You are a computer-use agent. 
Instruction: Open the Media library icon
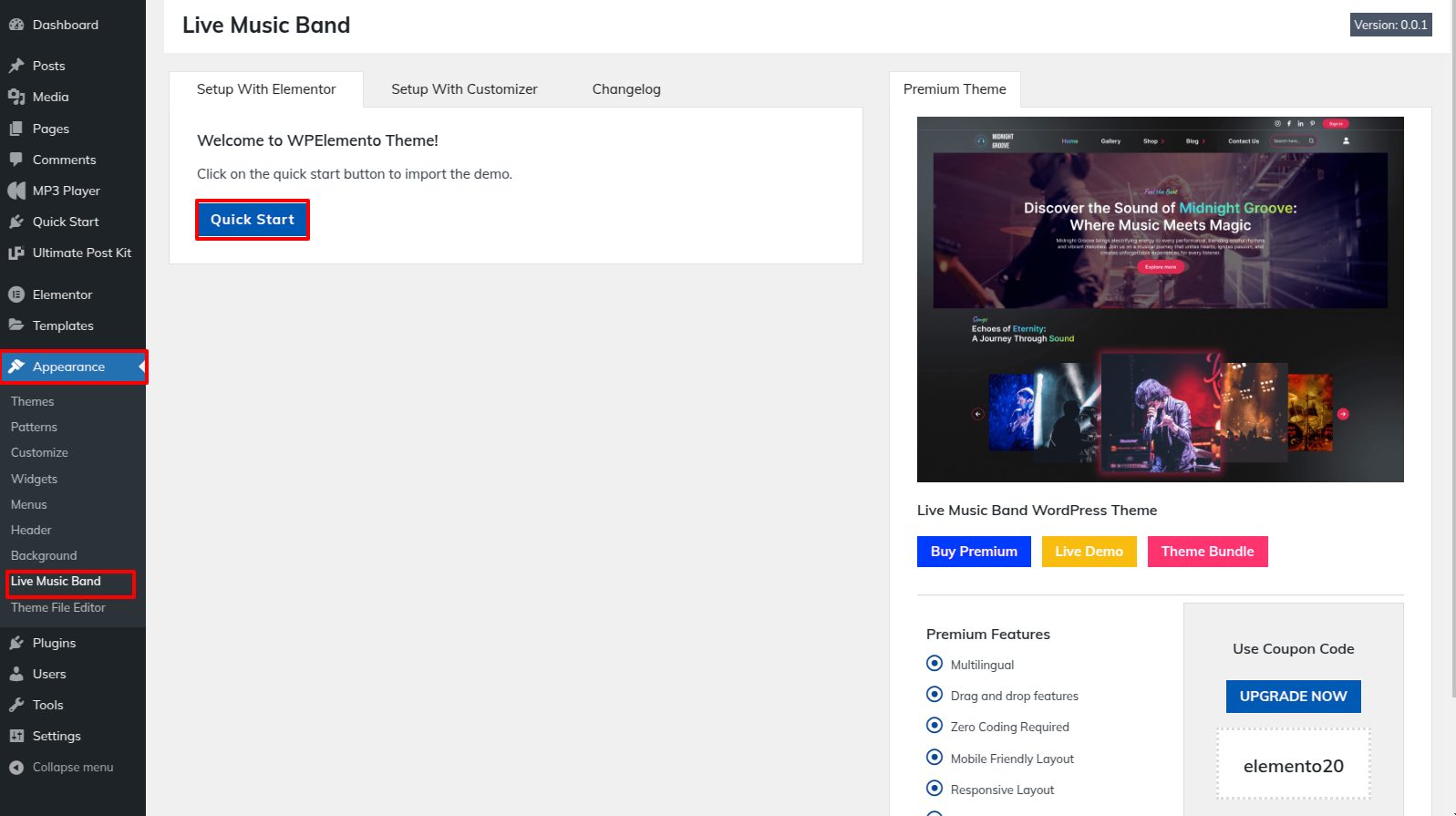click(x=16, y=97)
